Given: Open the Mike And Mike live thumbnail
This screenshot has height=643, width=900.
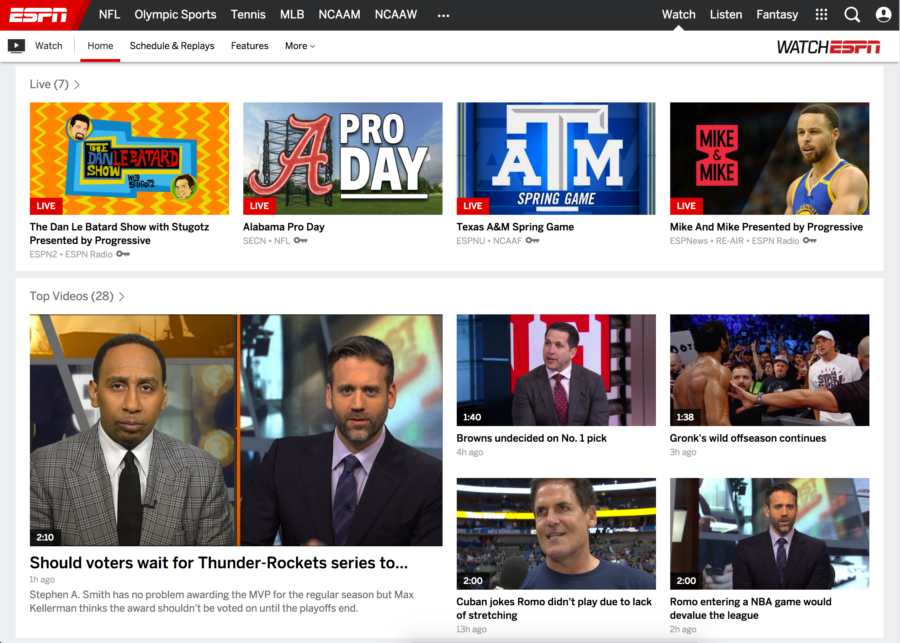Looking at the screenshot, I should pyautogui.click(x=769, y=157).
